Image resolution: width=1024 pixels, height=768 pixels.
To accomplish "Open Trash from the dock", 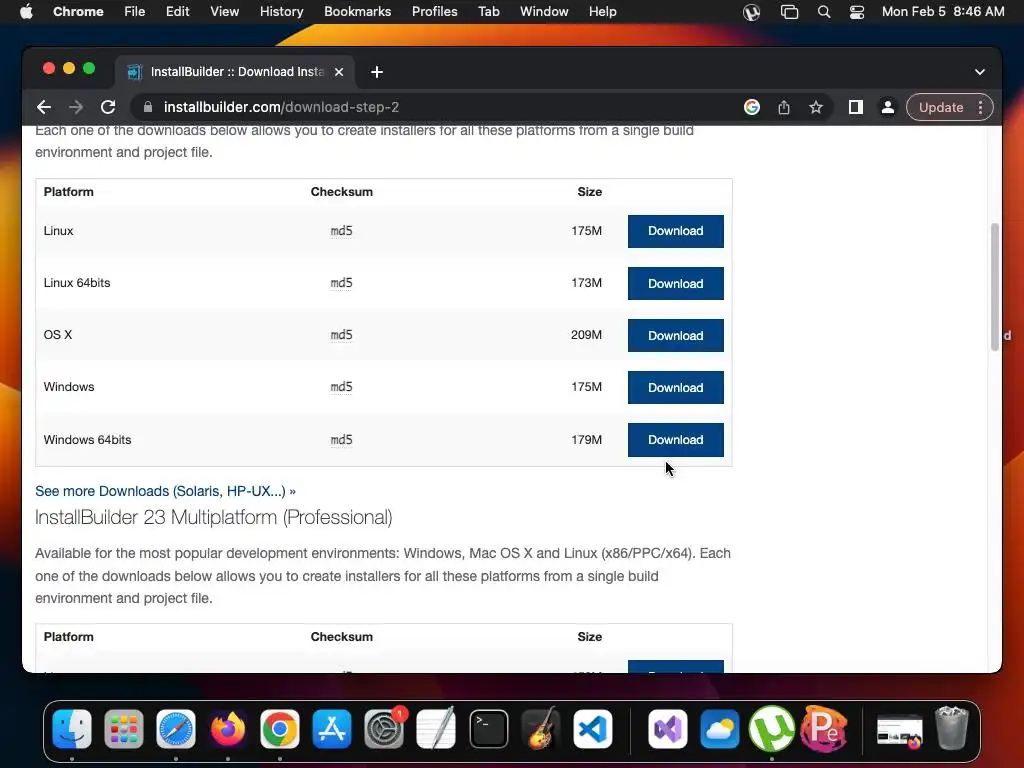I will (952, 728).
